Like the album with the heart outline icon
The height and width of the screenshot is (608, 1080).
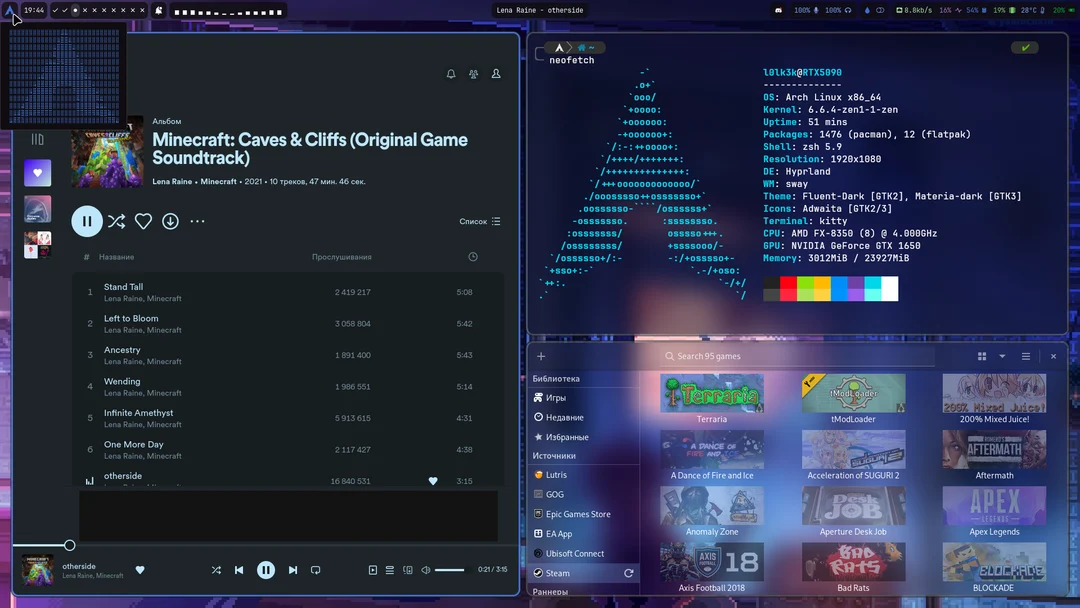[x=143, y=221]
